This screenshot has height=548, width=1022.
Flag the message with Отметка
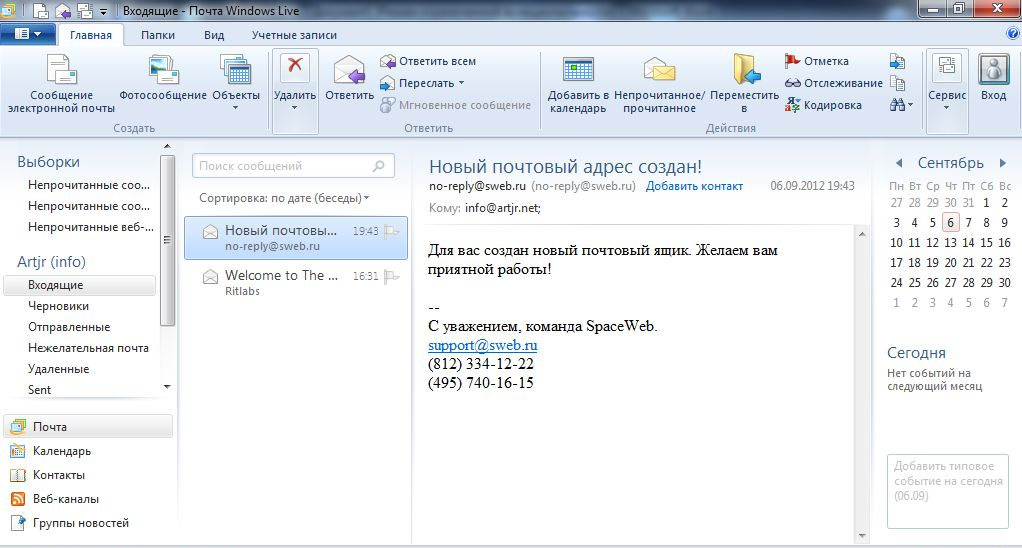pyautogui.click(x=817, y=61)
